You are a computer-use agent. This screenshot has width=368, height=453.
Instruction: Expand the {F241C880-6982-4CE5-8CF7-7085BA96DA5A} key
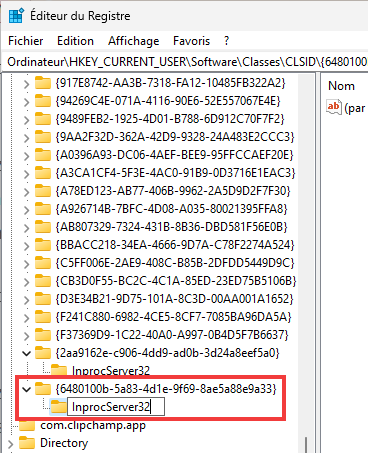tap(26, 317)
